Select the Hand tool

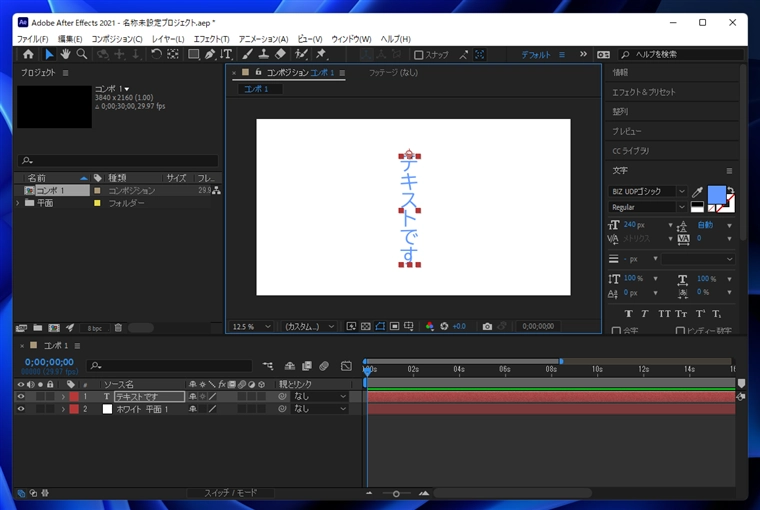65,54
